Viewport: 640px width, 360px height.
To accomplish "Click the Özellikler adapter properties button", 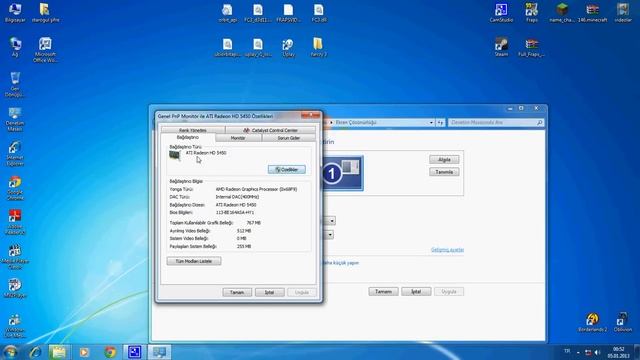I will (287, 169).
